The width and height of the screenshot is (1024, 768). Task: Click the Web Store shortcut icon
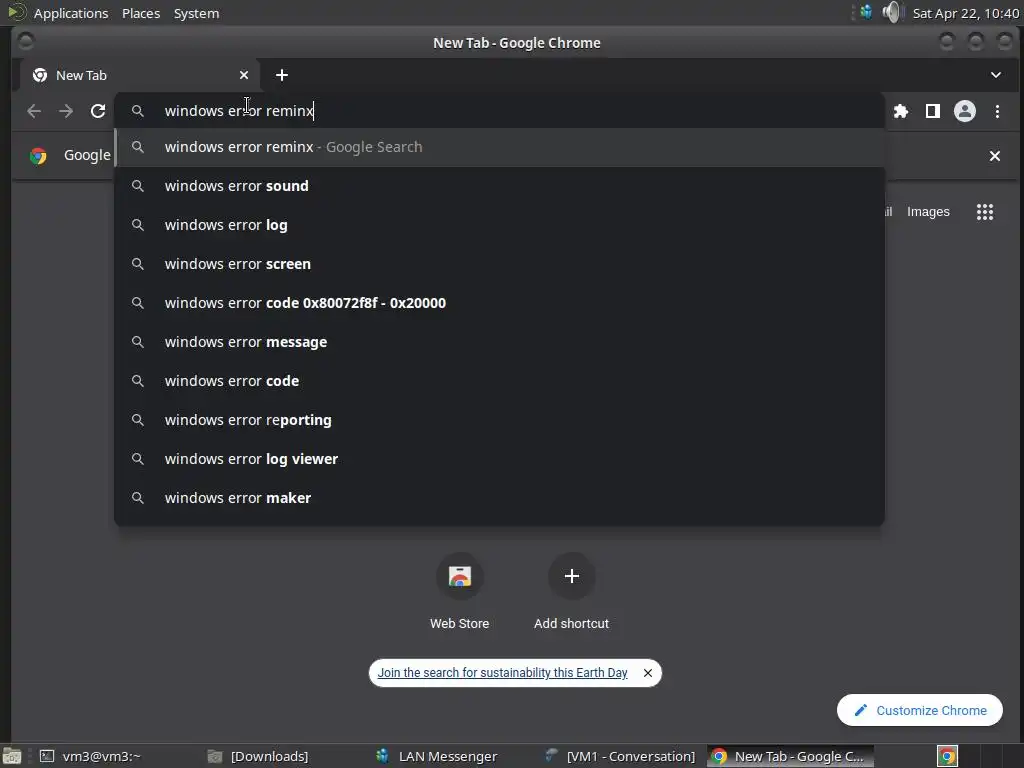click(x=460, y=576)
